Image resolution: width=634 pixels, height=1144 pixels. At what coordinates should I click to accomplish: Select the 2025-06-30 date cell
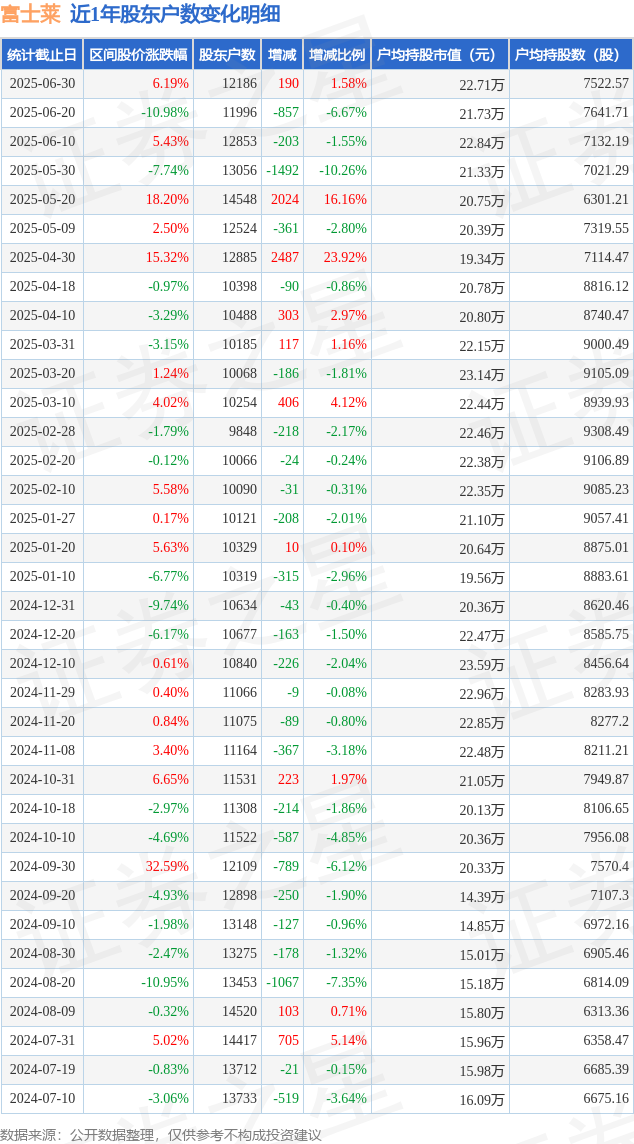click(42, 84)
